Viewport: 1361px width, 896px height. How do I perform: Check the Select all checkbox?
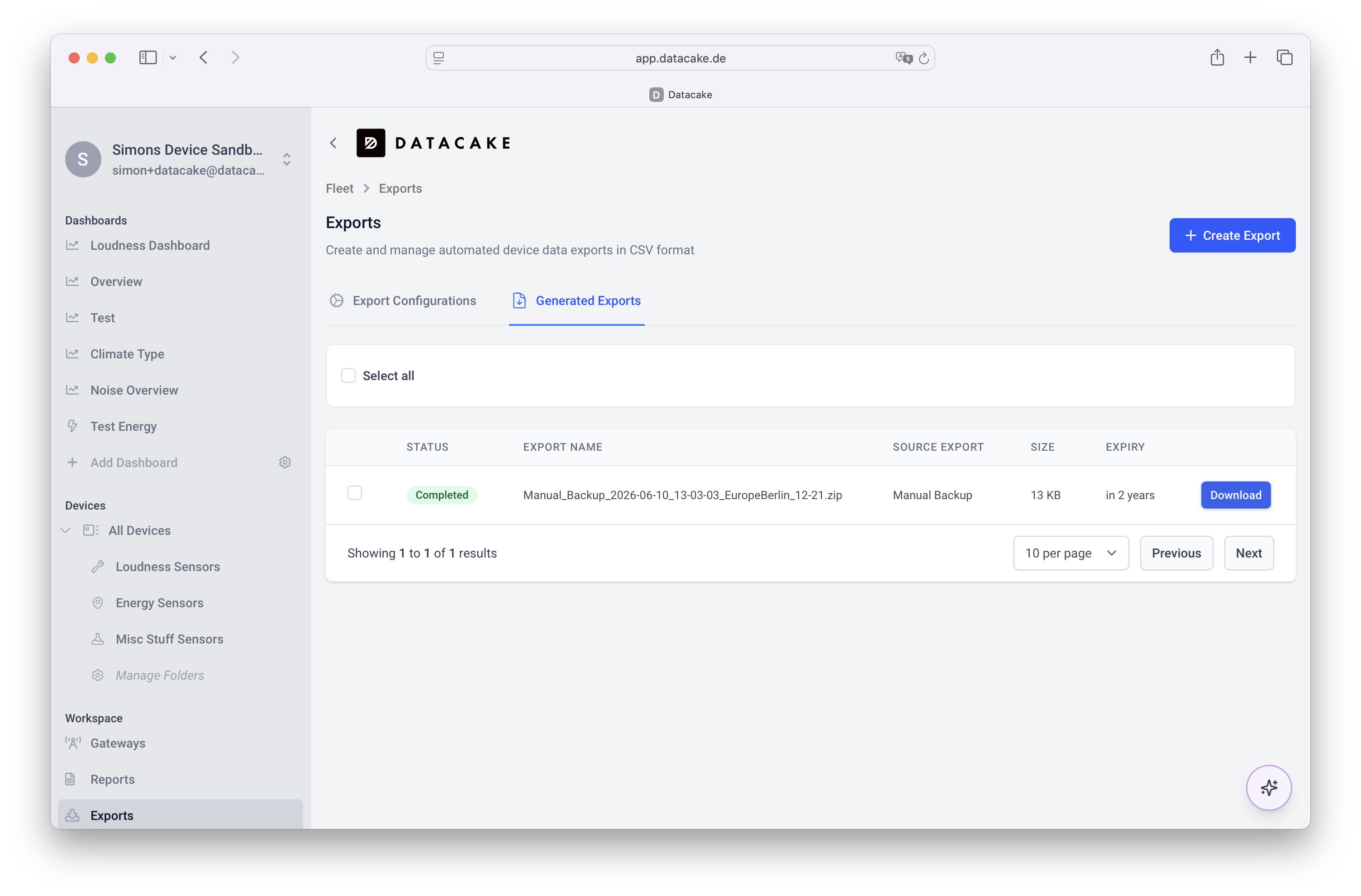pos(348,376)
